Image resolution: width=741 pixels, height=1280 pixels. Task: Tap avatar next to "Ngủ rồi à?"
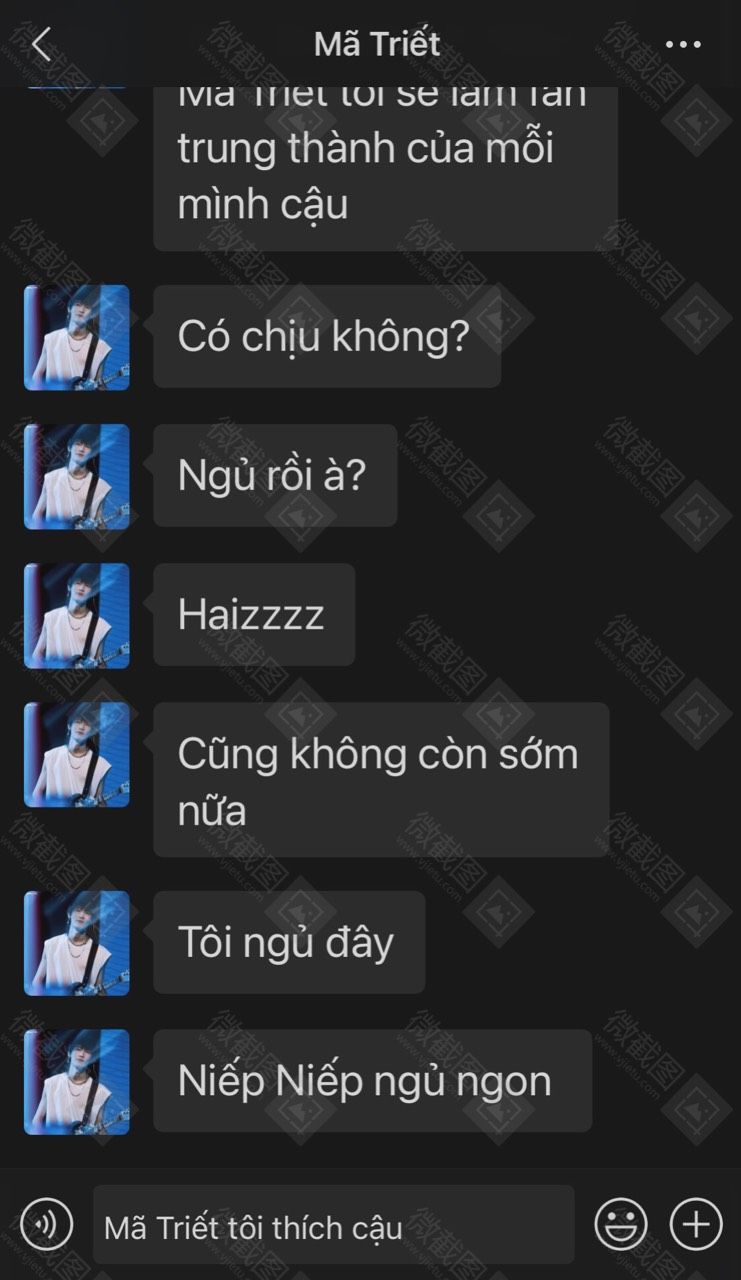pyautogui.click(x=77, y=476)
